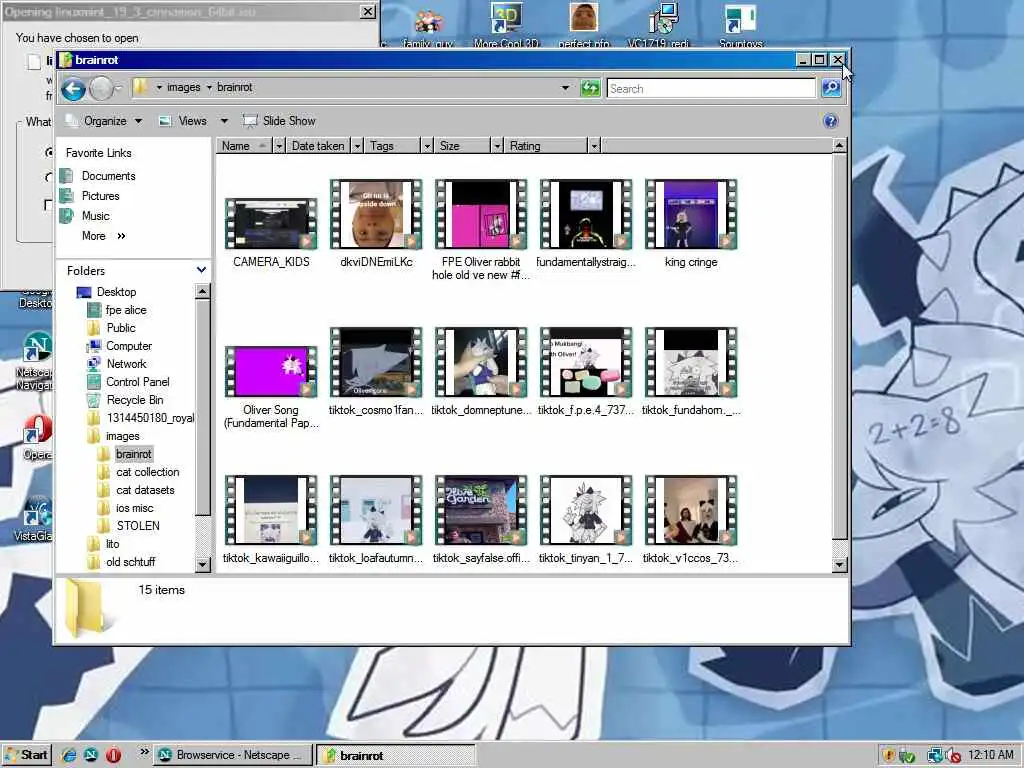Switch to Browservice - Netscape taskbar button
The width and height of the screenshot is (1024, 768).
[232, 755]
